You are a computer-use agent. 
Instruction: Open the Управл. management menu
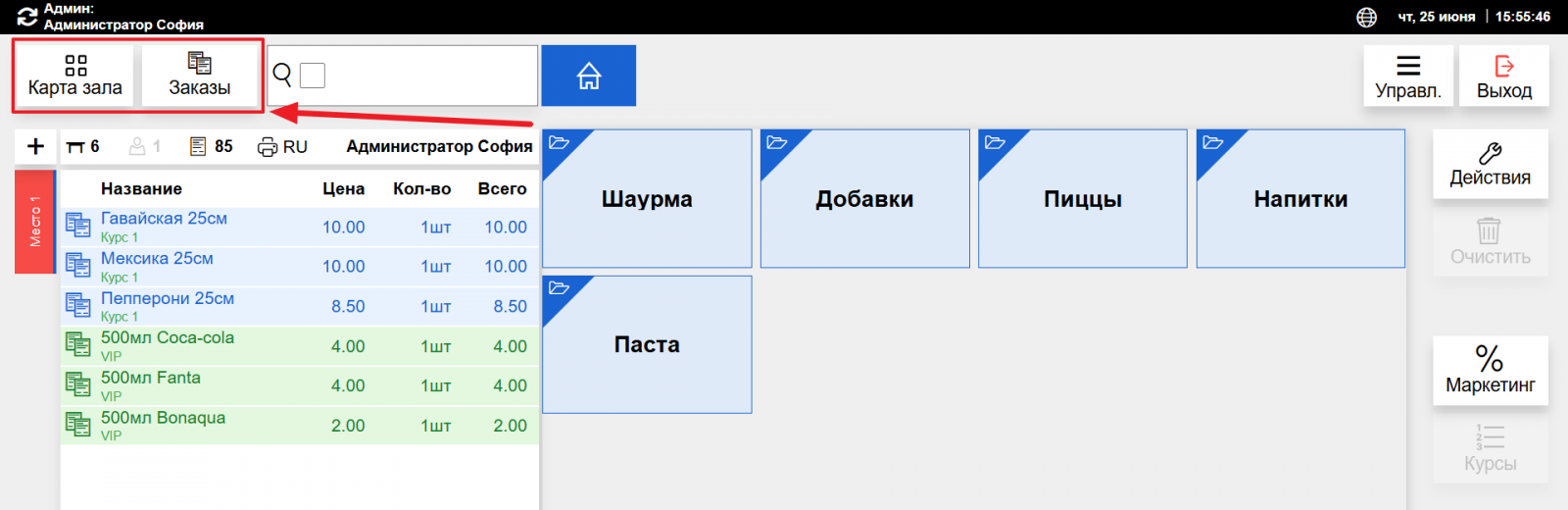click(1408, 76)
